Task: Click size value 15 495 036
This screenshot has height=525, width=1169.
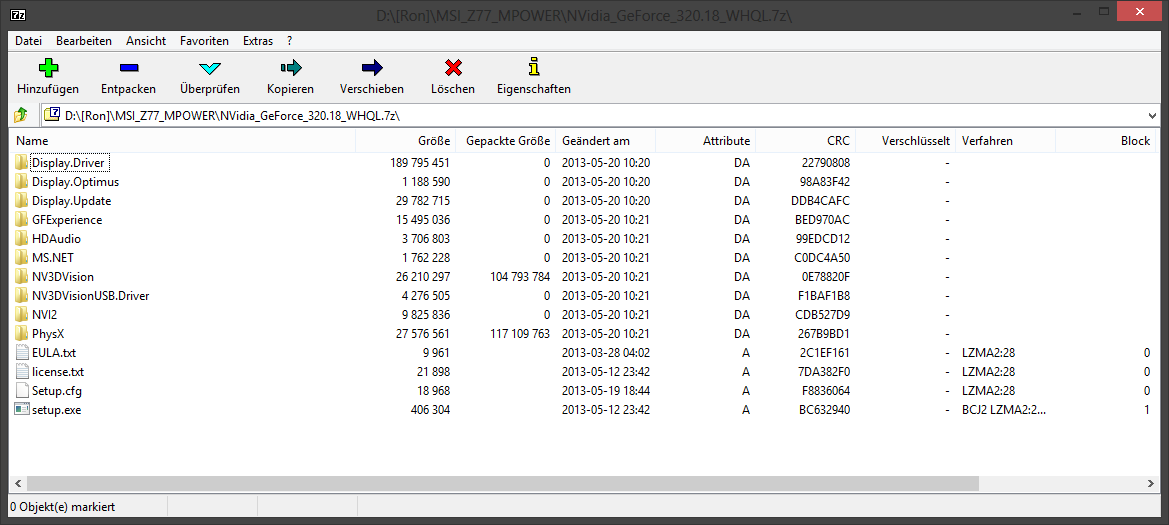Action: click(423, 219)
